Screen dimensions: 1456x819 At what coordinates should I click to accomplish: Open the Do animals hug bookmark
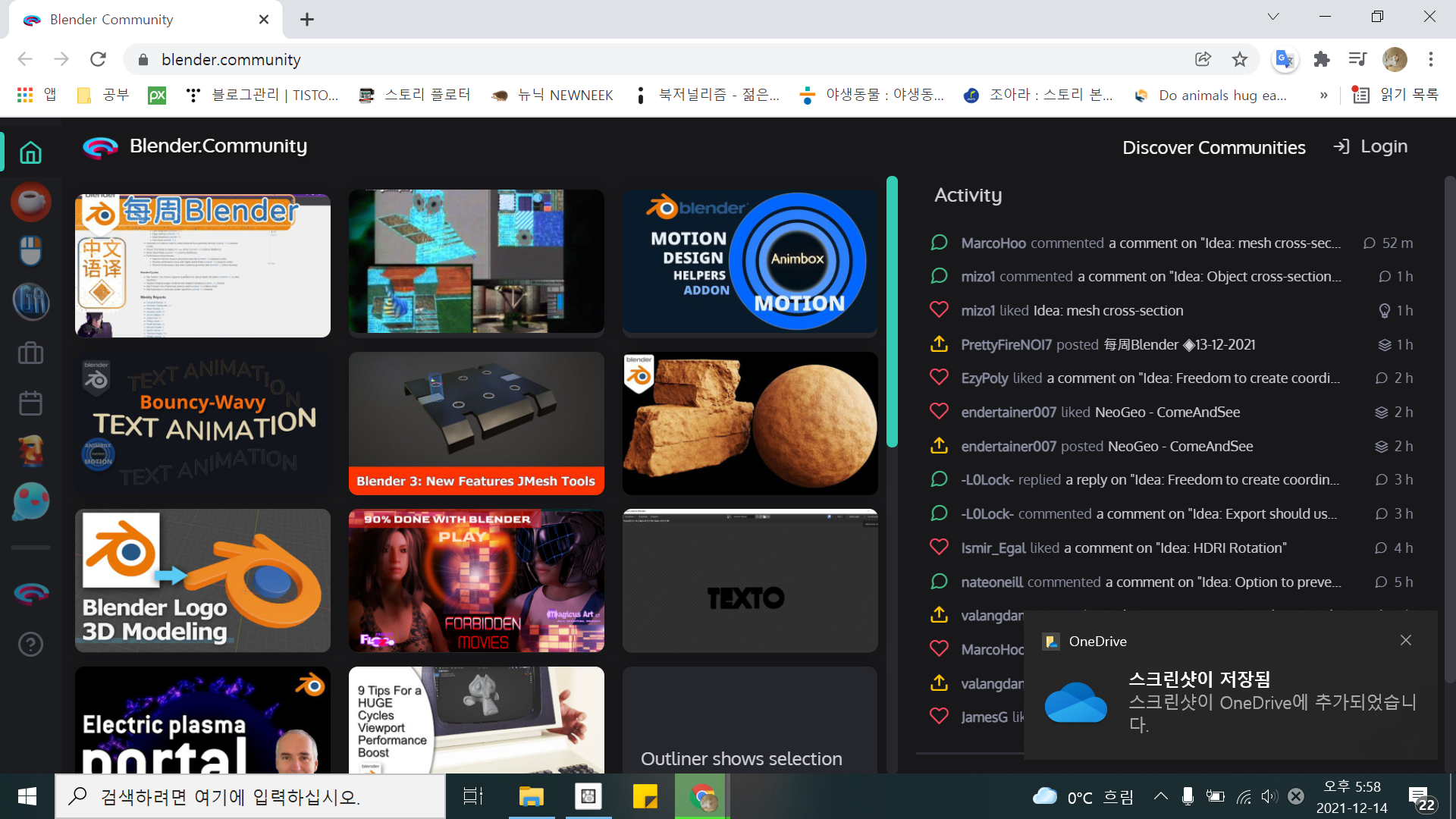tap(1210, 95)
